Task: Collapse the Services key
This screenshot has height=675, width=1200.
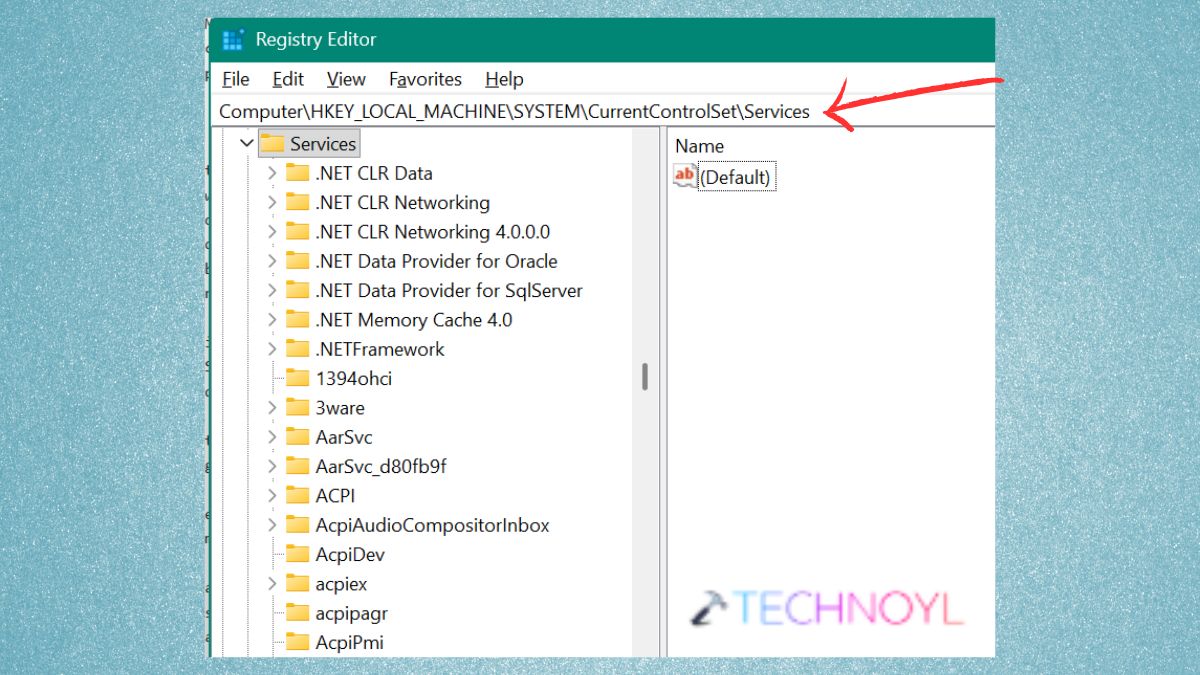Action: coord(247,143)
